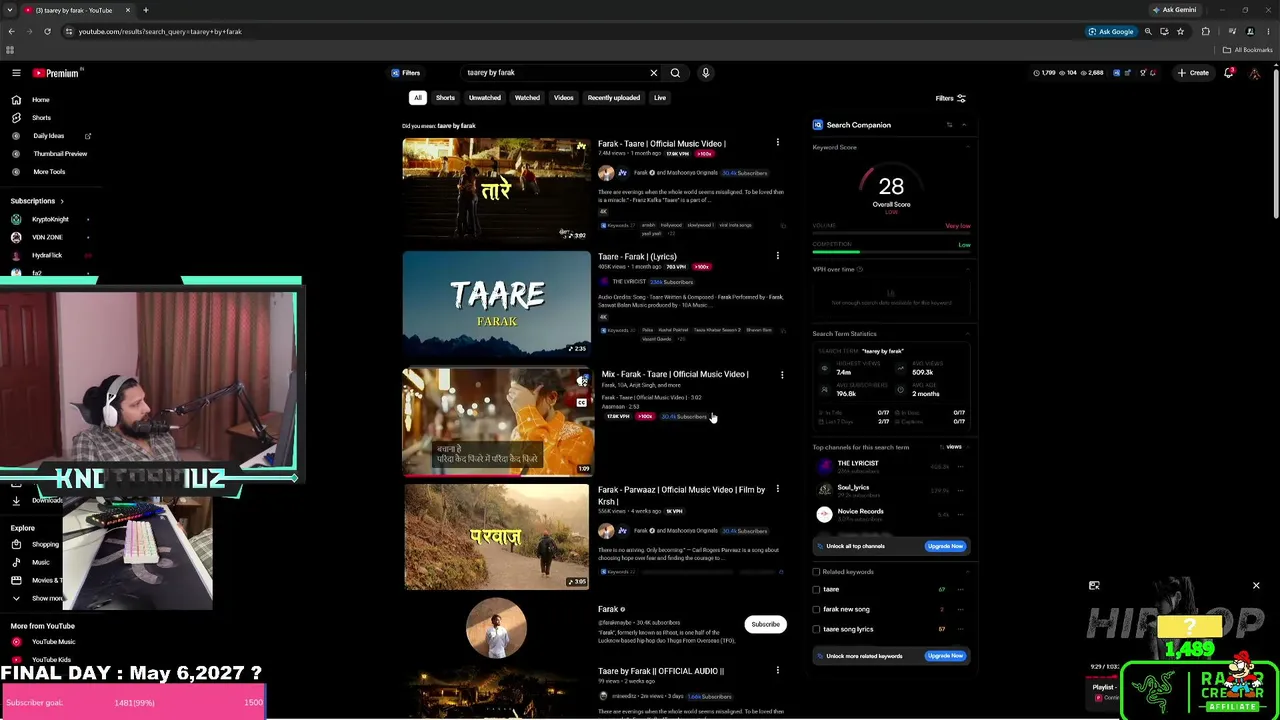Open the Filters menu with sliders icon

[x=950, y=98]
